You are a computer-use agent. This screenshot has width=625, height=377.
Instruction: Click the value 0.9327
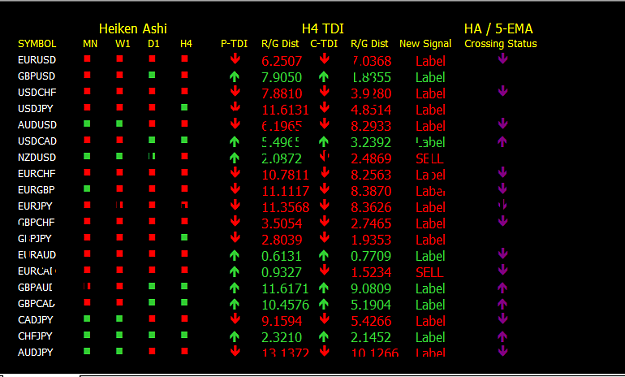click(281, 273)
